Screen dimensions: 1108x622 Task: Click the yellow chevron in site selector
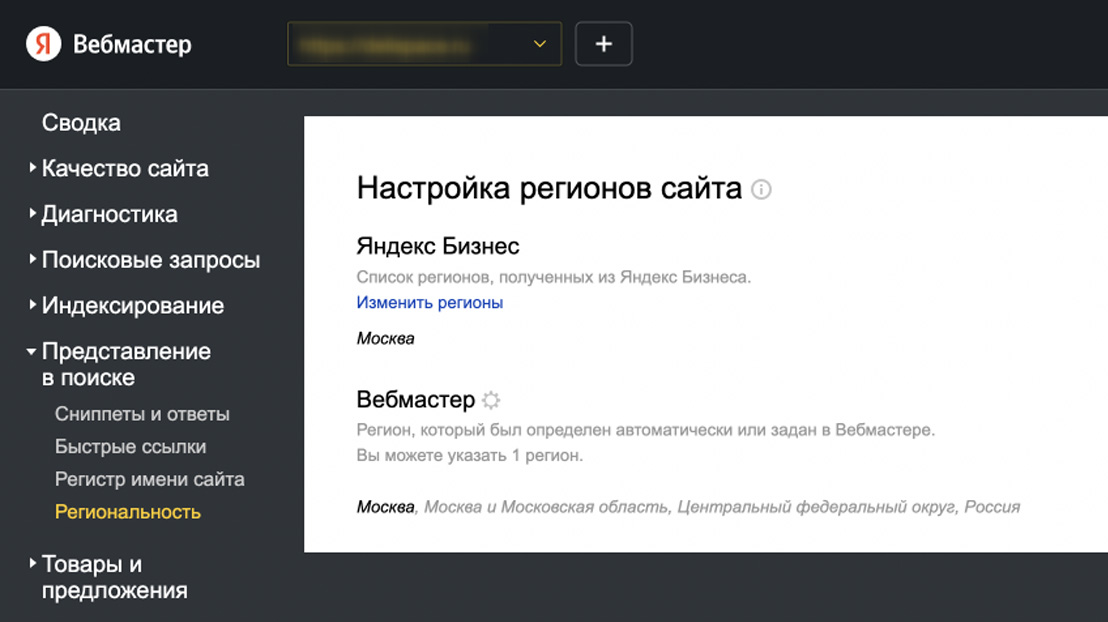(x=540, y=44)
